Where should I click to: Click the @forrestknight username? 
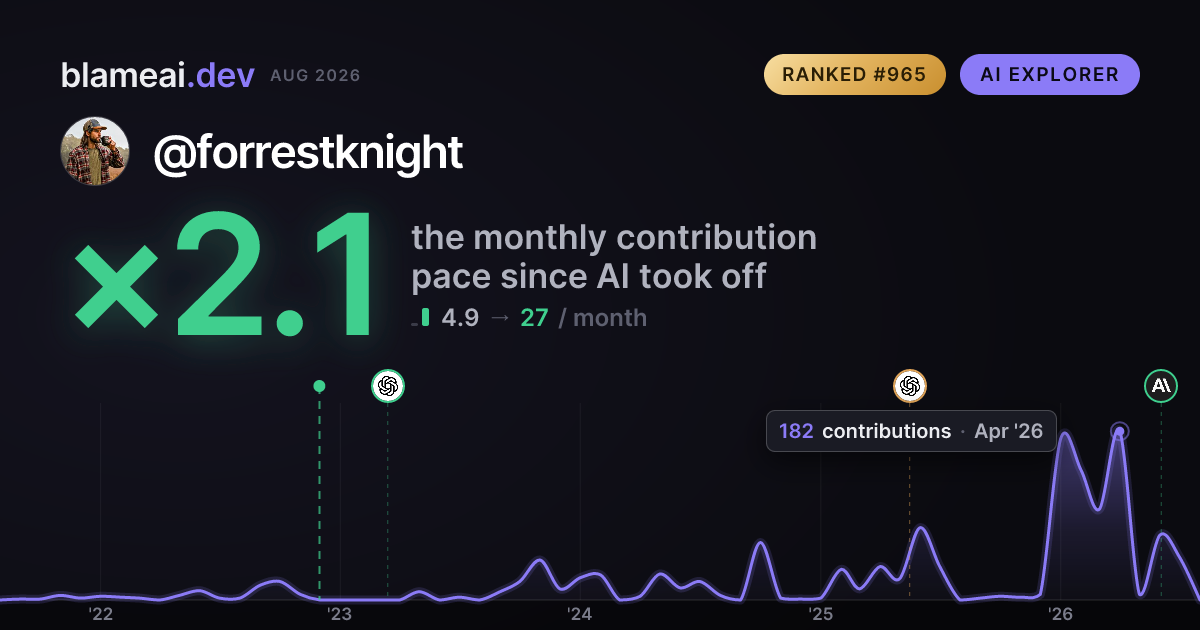coord(308,153)
